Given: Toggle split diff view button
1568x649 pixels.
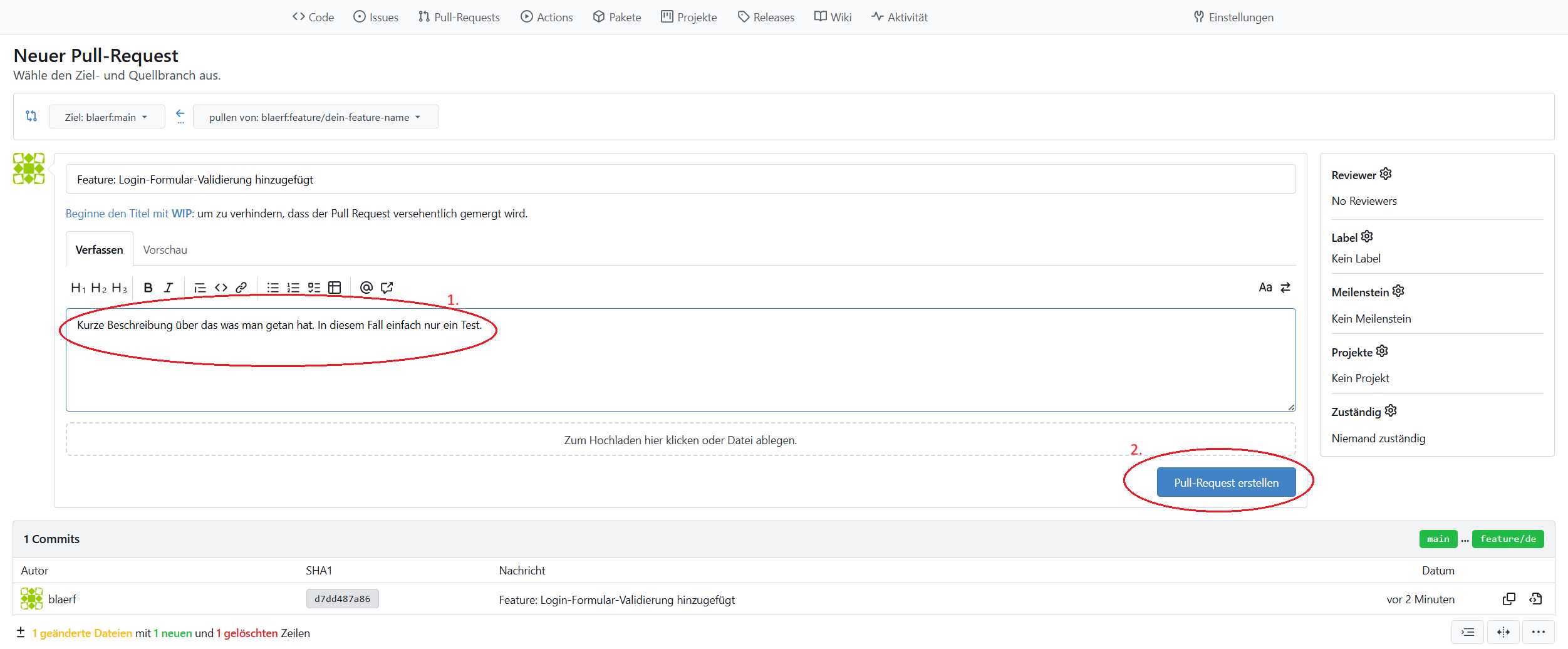Looking at the screenshot, I should [1503, 632].
